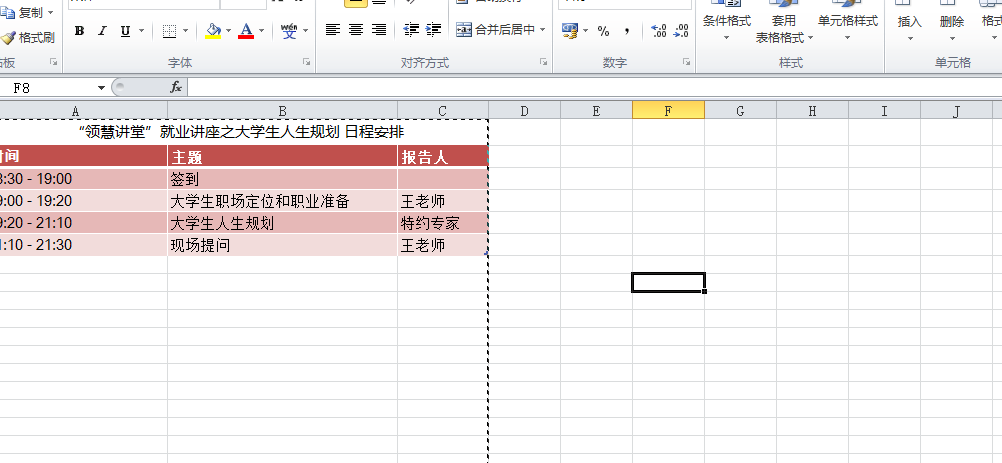Toggle underline formatting
This screenshot has width=1002, height=463.
125,31
